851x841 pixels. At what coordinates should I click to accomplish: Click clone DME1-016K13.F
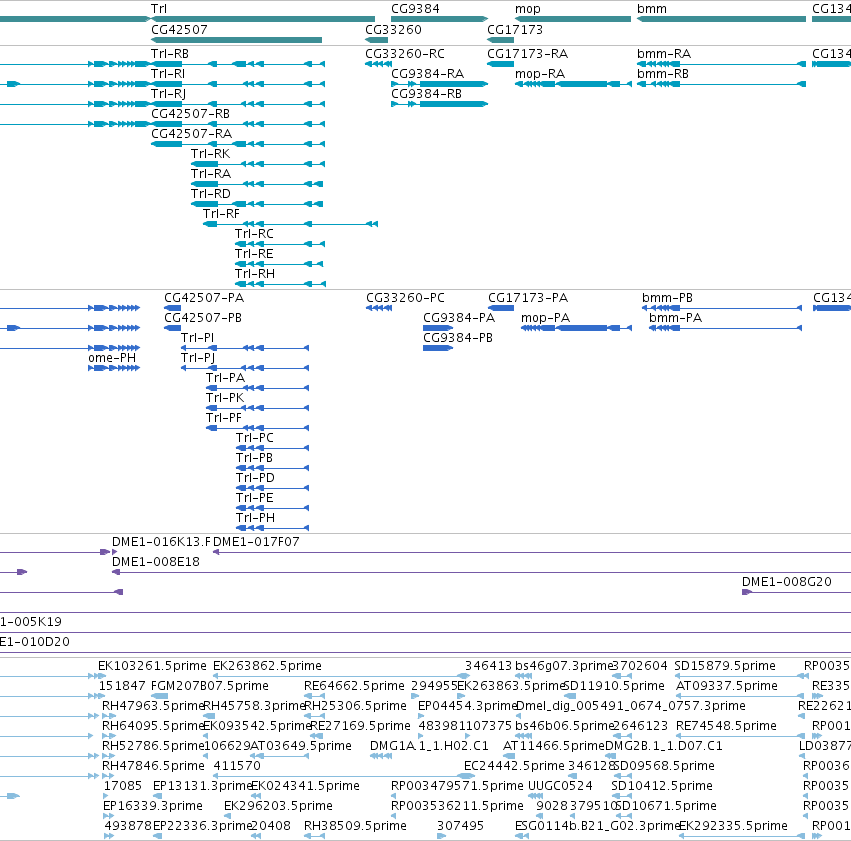click(x=161, y=542)
